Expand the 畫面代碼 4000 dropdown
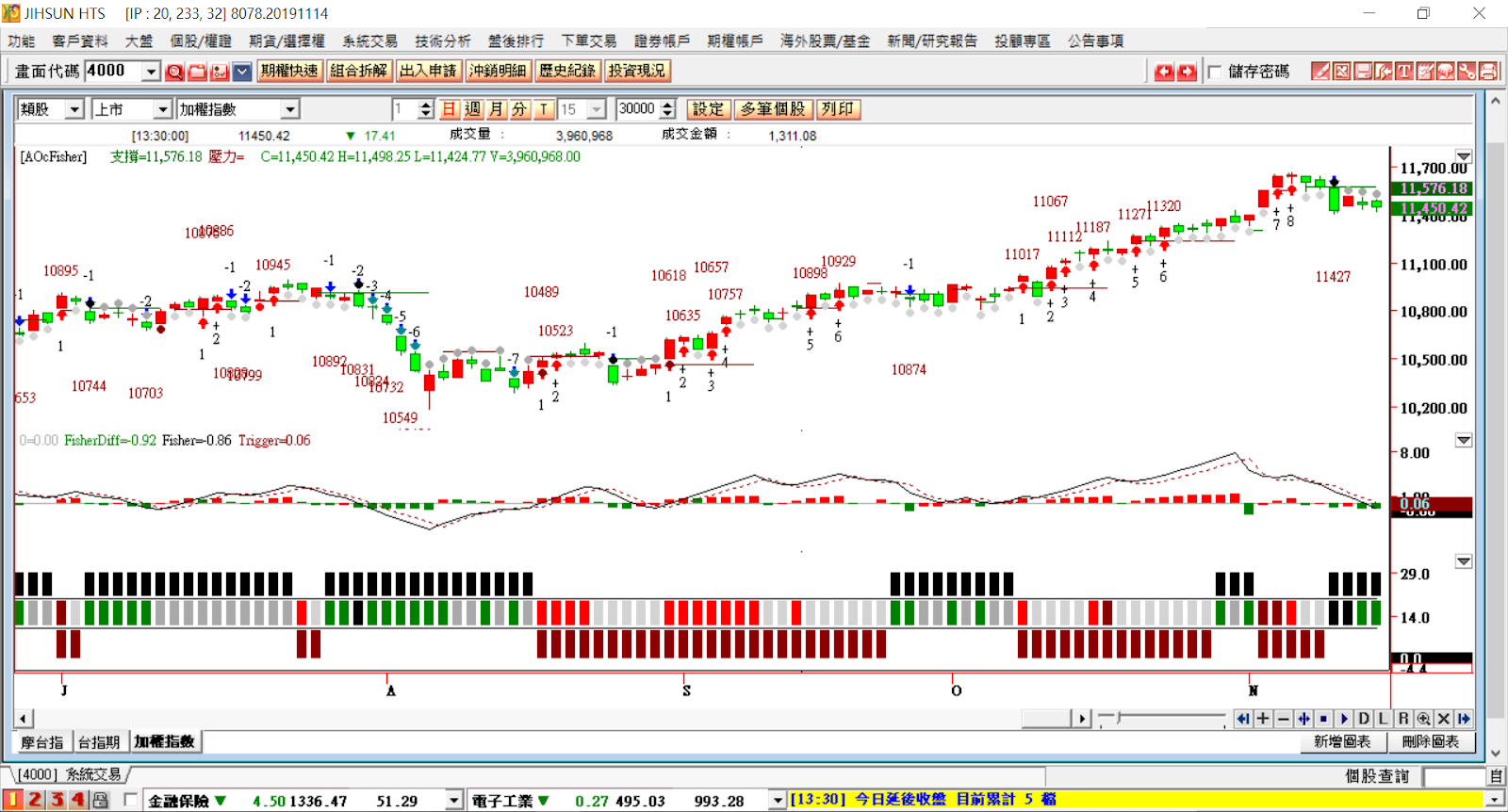 coord(151,72)
